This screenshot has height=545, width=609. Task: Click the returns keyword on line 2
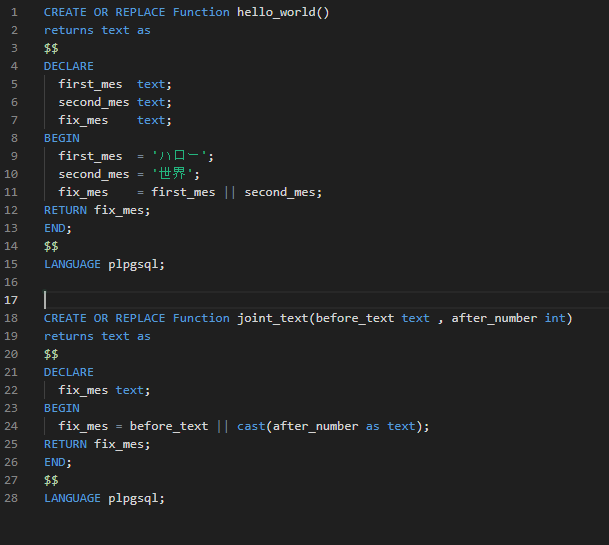pos(68,30)
